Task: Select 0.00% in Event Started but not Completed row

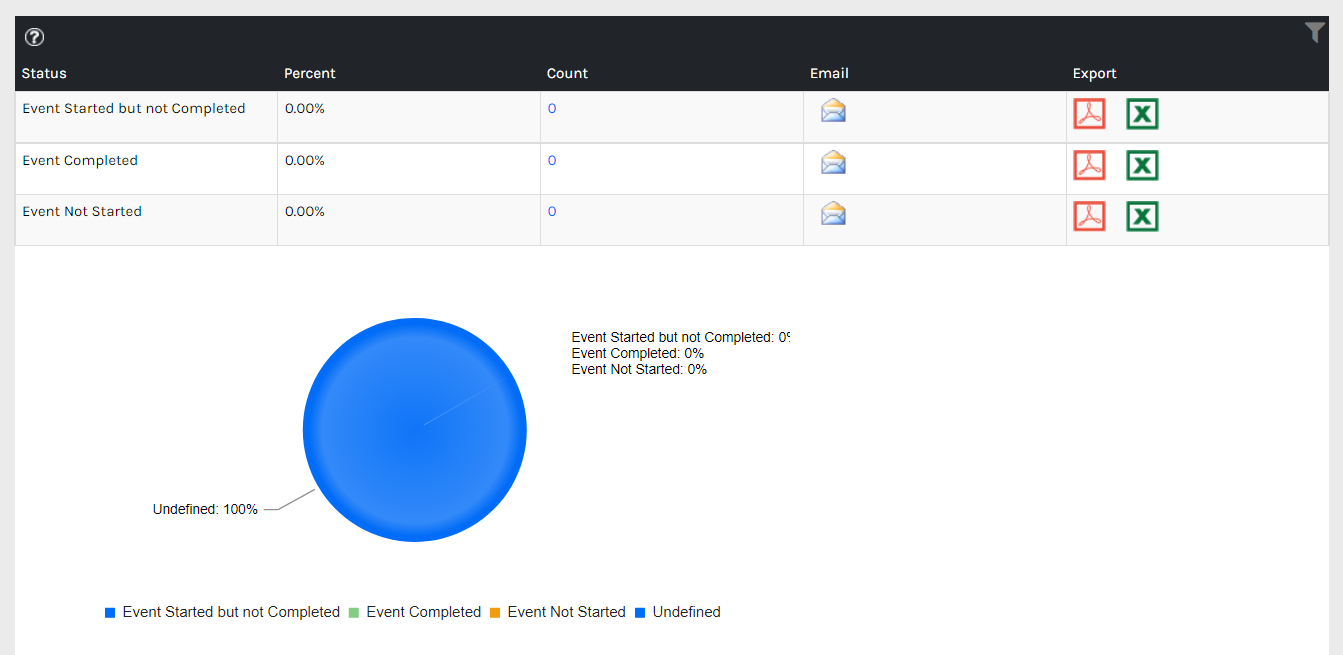Action: tap(305, 108)
